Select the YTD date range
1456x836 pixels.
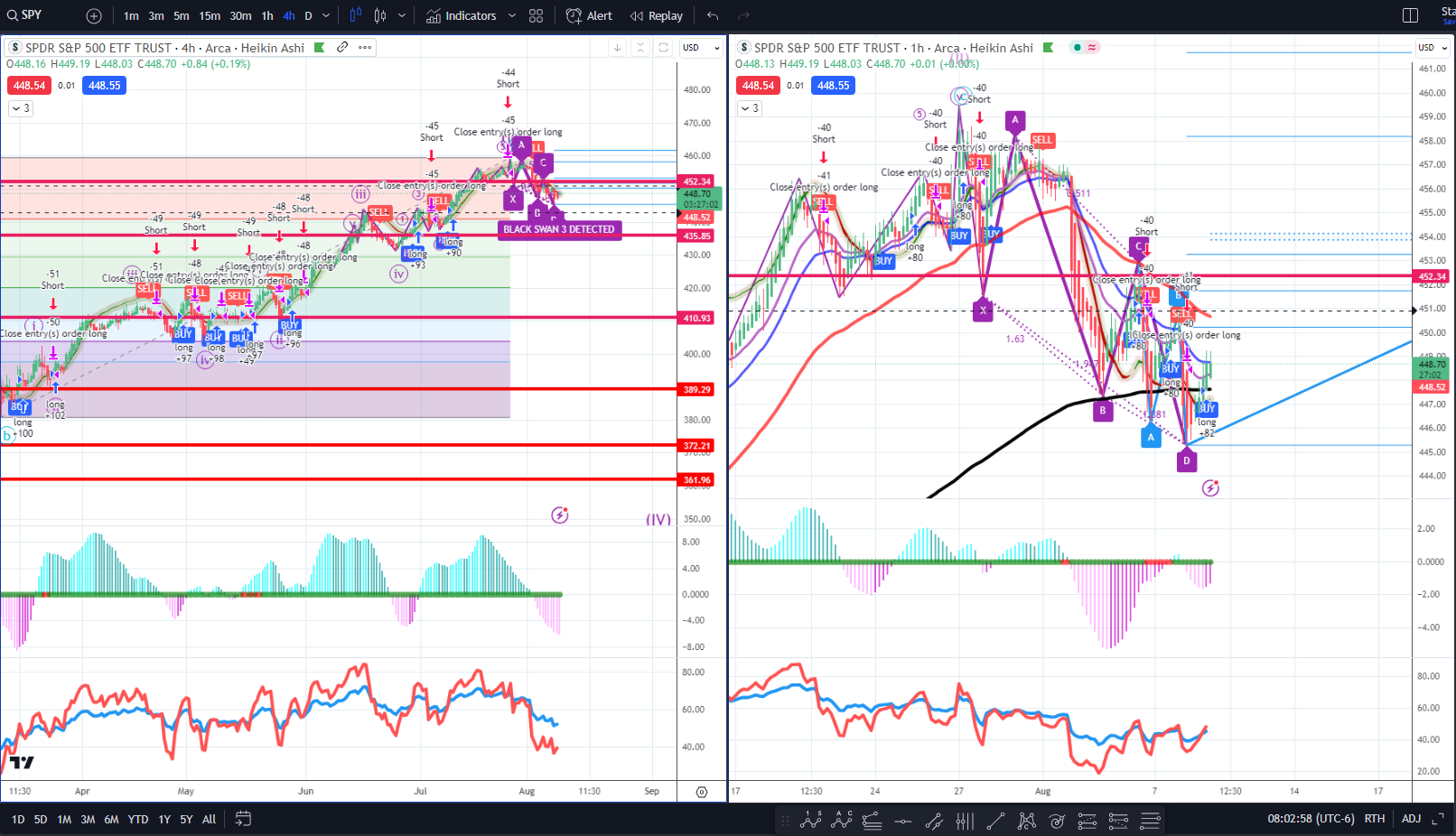point(138,820)
